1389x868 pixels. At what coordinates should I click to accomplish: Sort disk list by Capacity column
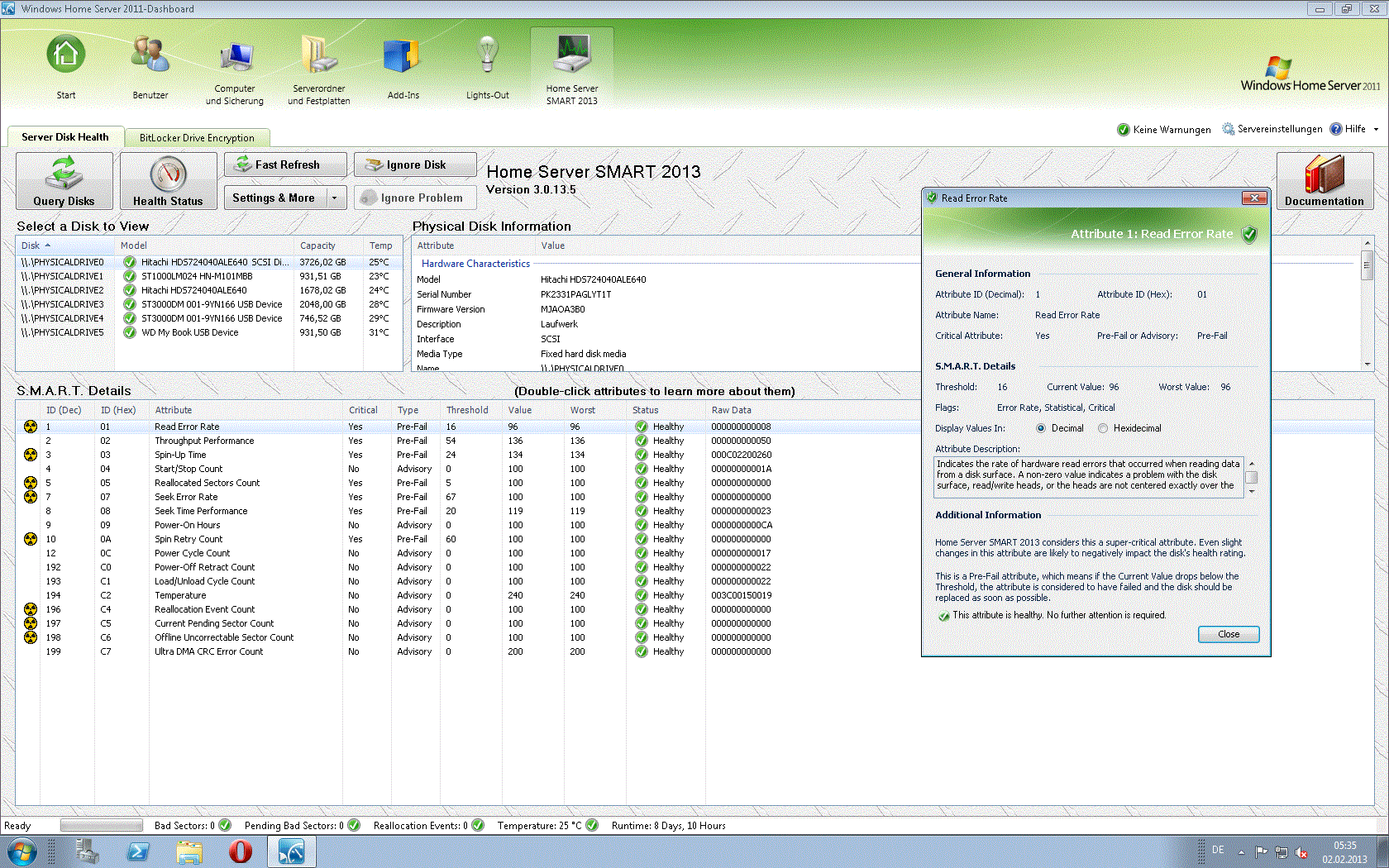[328, 246]
